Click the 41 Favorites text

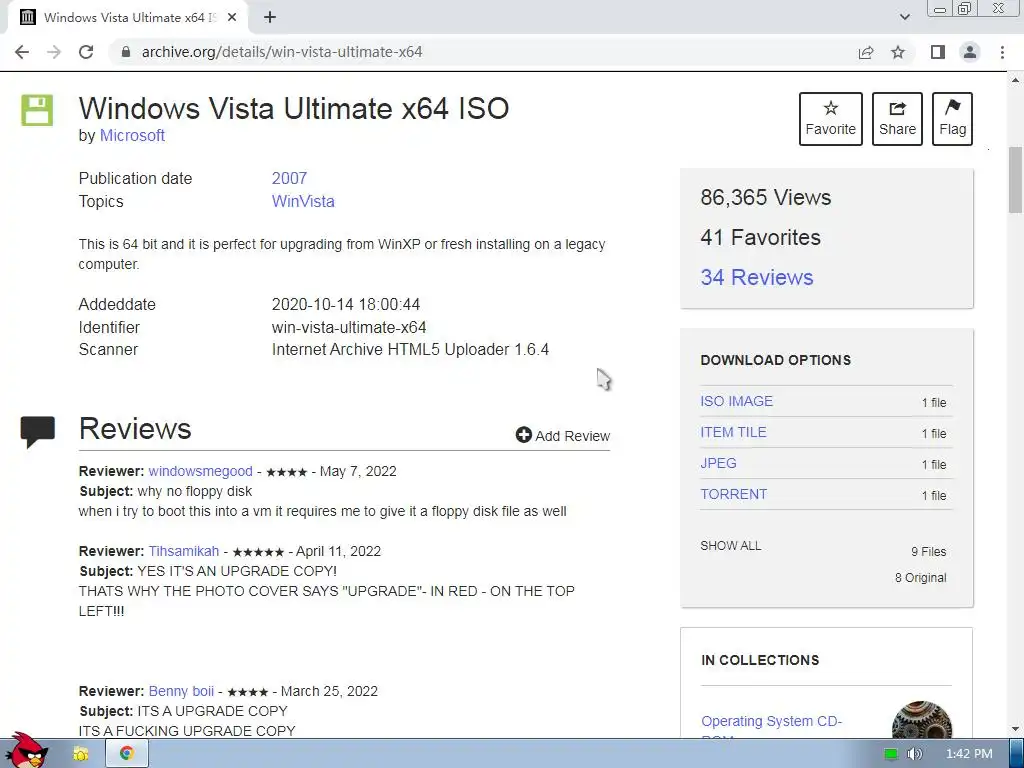click(760, 237)
